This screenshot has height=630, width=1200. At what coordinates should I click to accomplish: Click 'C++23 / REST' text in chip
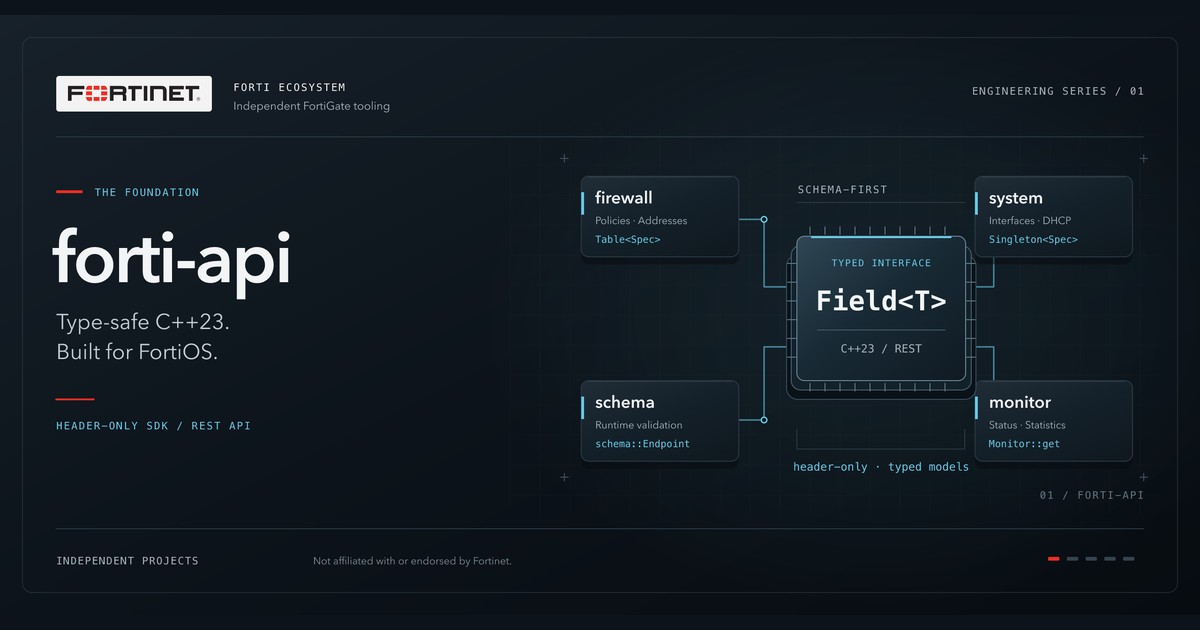pos(881,348)
